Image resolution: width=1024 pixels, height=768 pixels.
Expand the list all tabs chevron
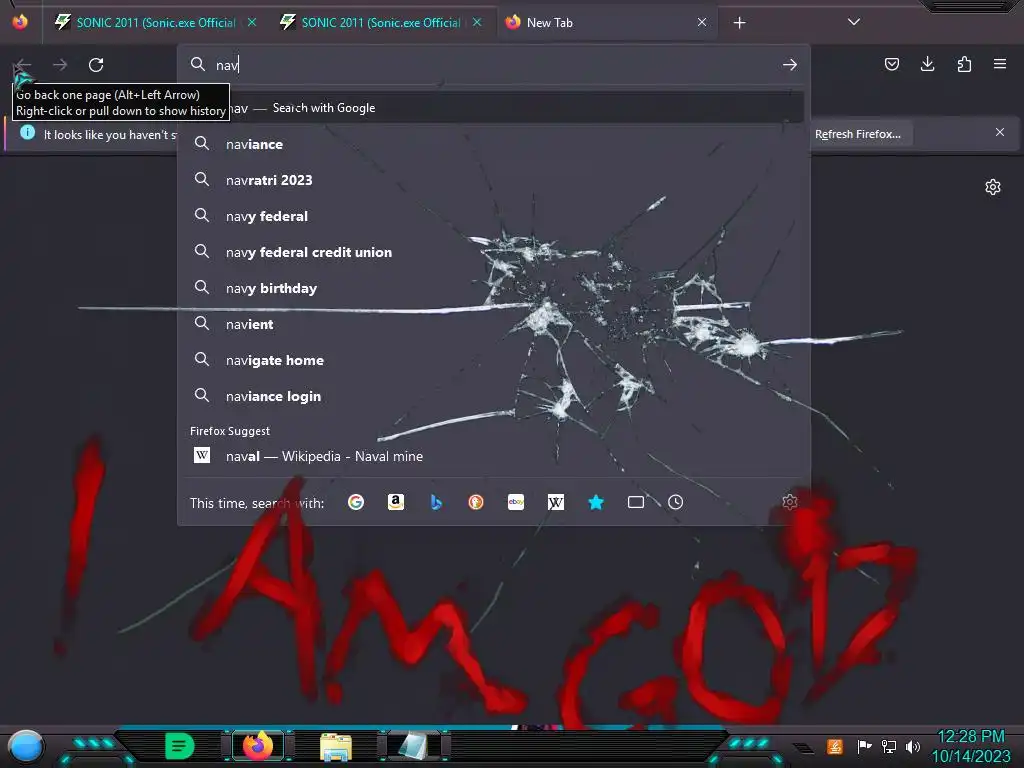click(854, 22)
